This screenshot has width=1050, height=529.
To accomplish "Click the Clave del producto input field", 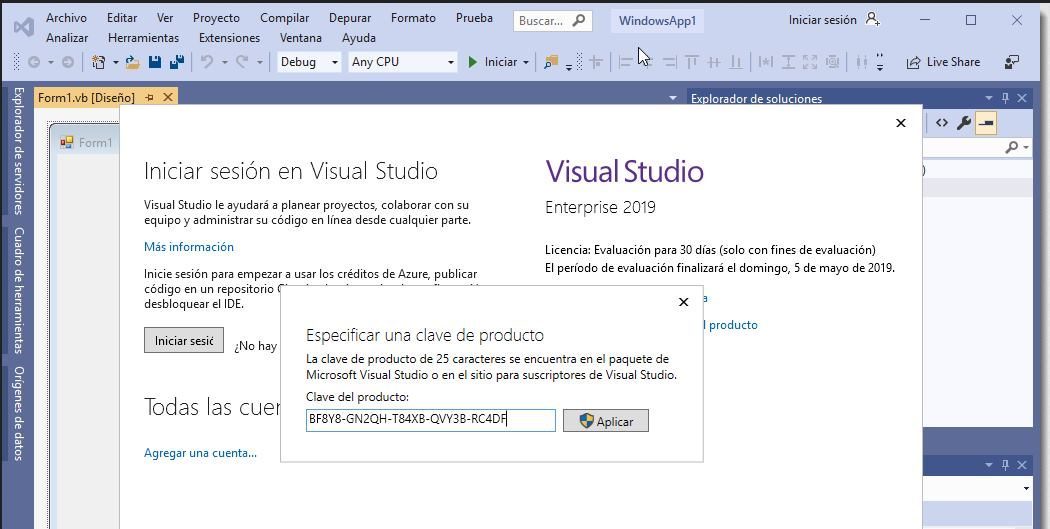I will [431, 421].
